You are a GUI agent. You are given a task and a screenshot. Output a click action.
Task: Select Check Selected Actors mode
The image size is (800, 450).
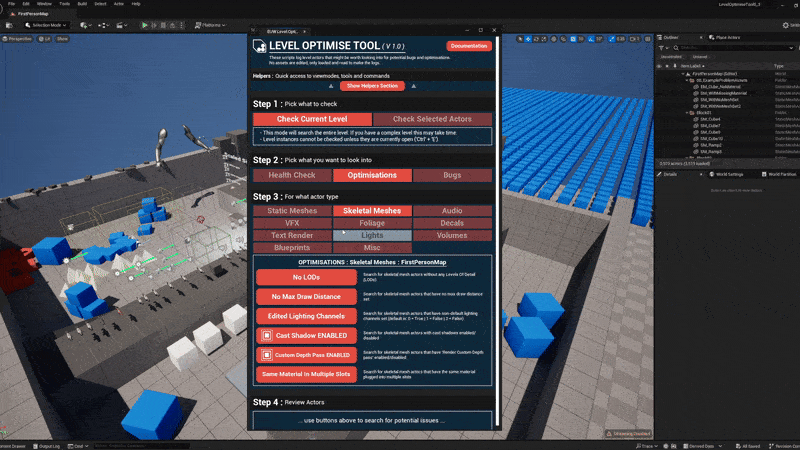(x=432, y=119)
